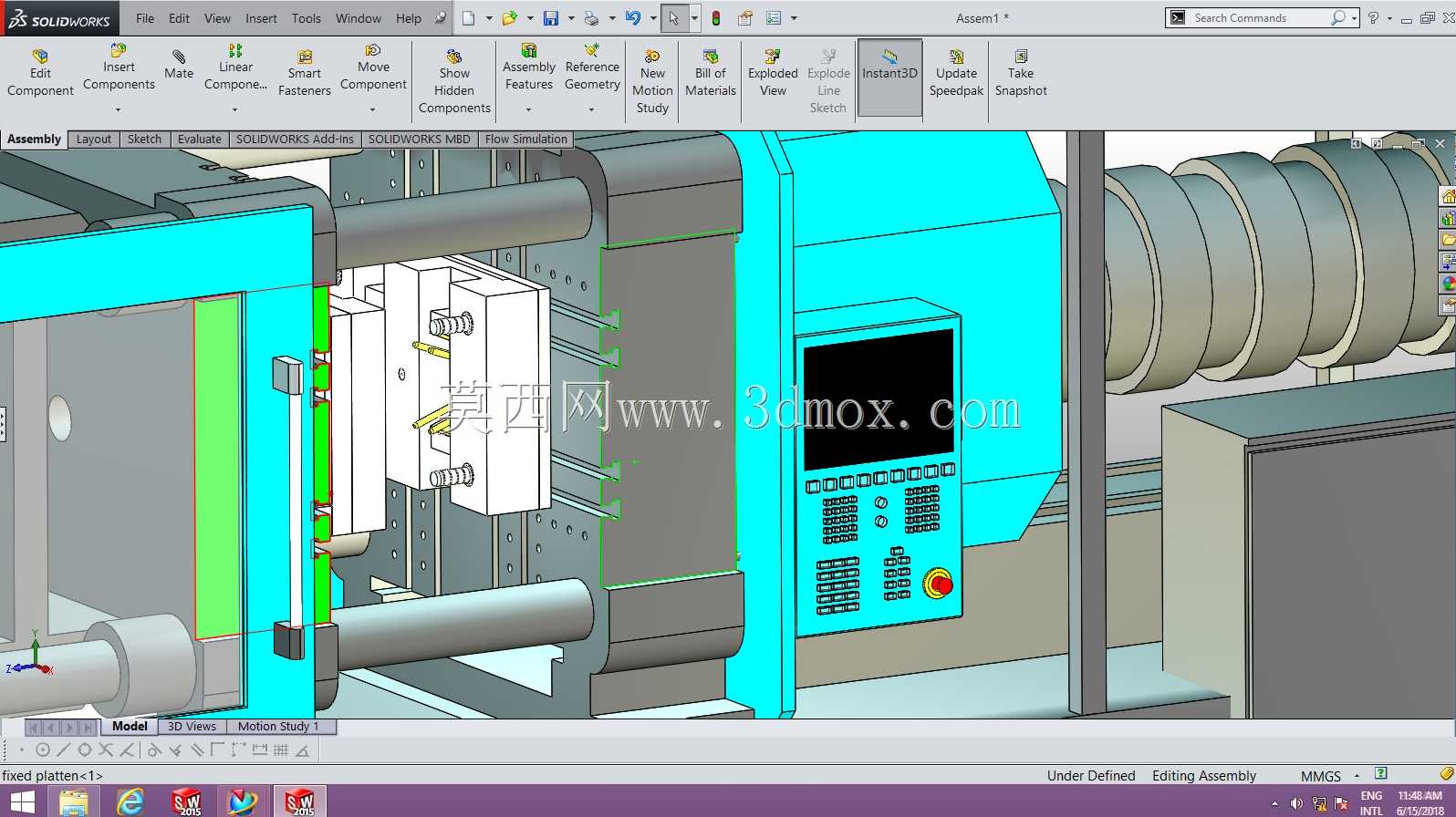
Task: Click the Edit Component tool
Action: 40,73
